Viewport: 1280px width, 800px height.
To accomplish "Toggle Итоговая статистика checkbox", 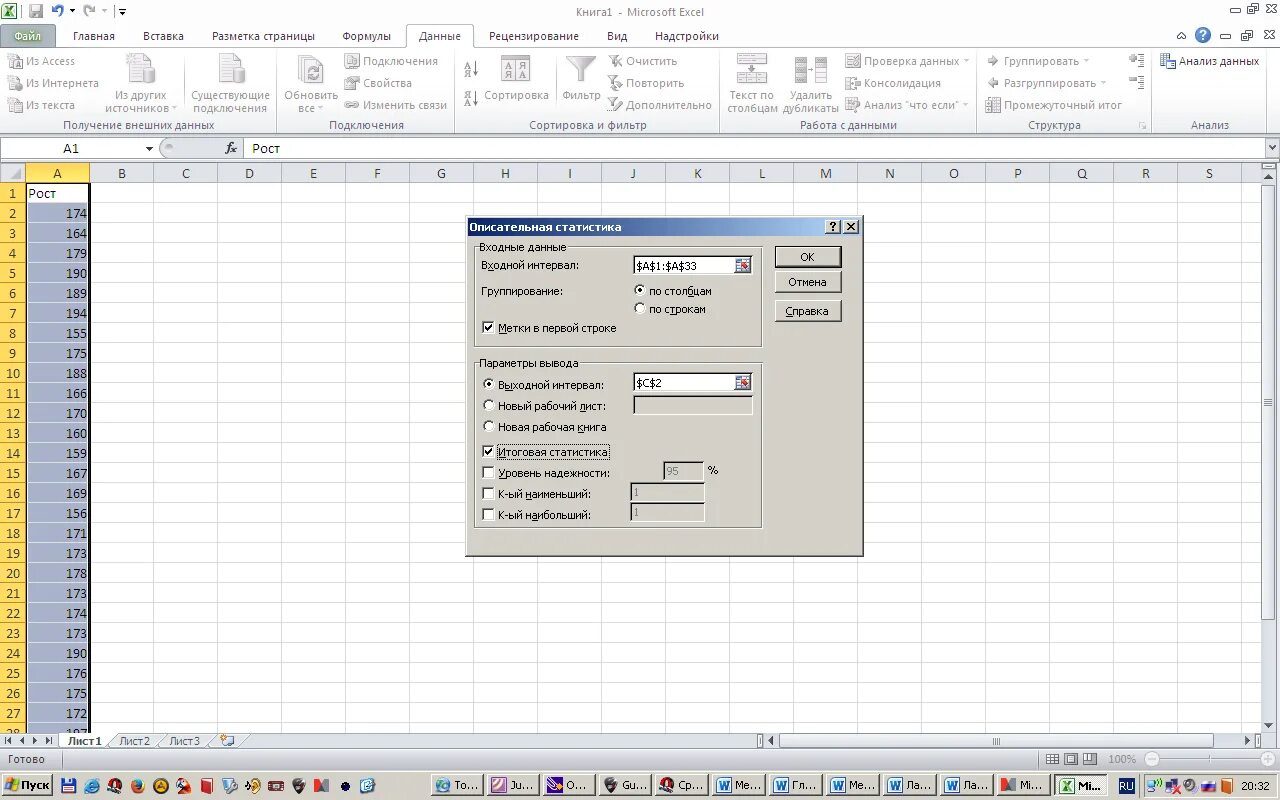I will (488, 452).
